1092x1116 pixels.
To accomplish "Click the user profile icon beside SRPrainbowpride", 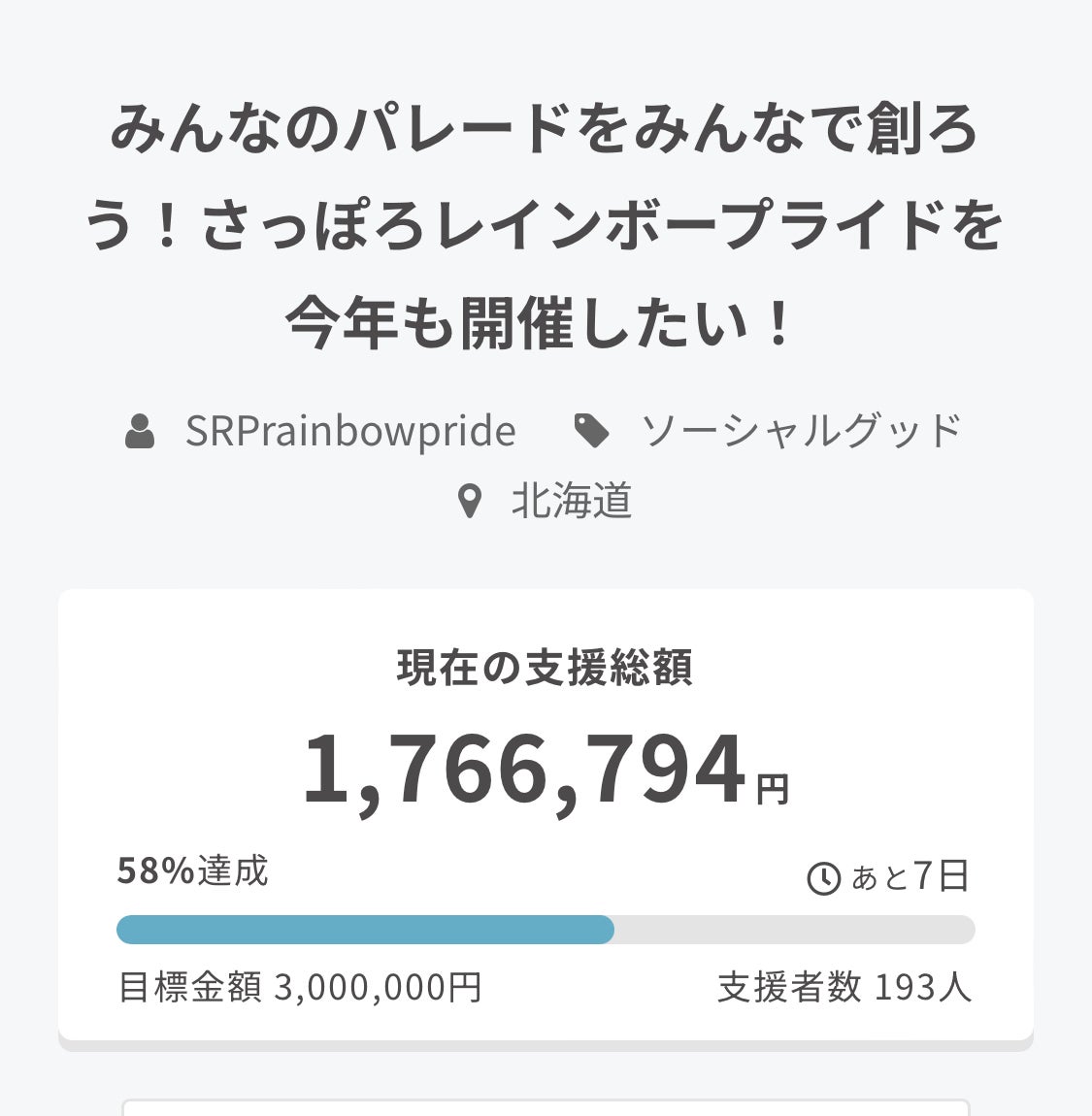I will pos(140,432).
